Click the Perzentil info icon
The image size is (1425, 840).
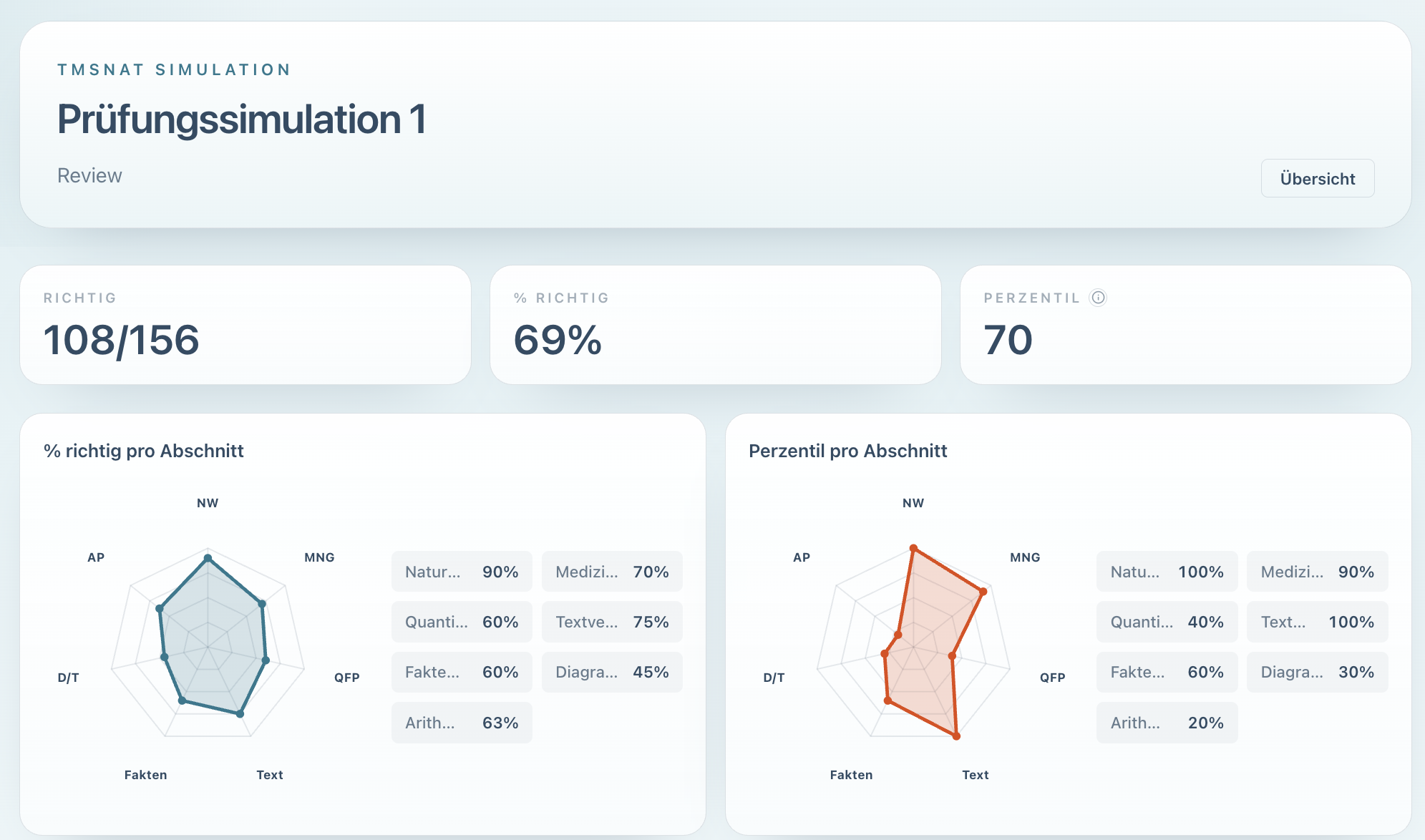click(1098, 298)
